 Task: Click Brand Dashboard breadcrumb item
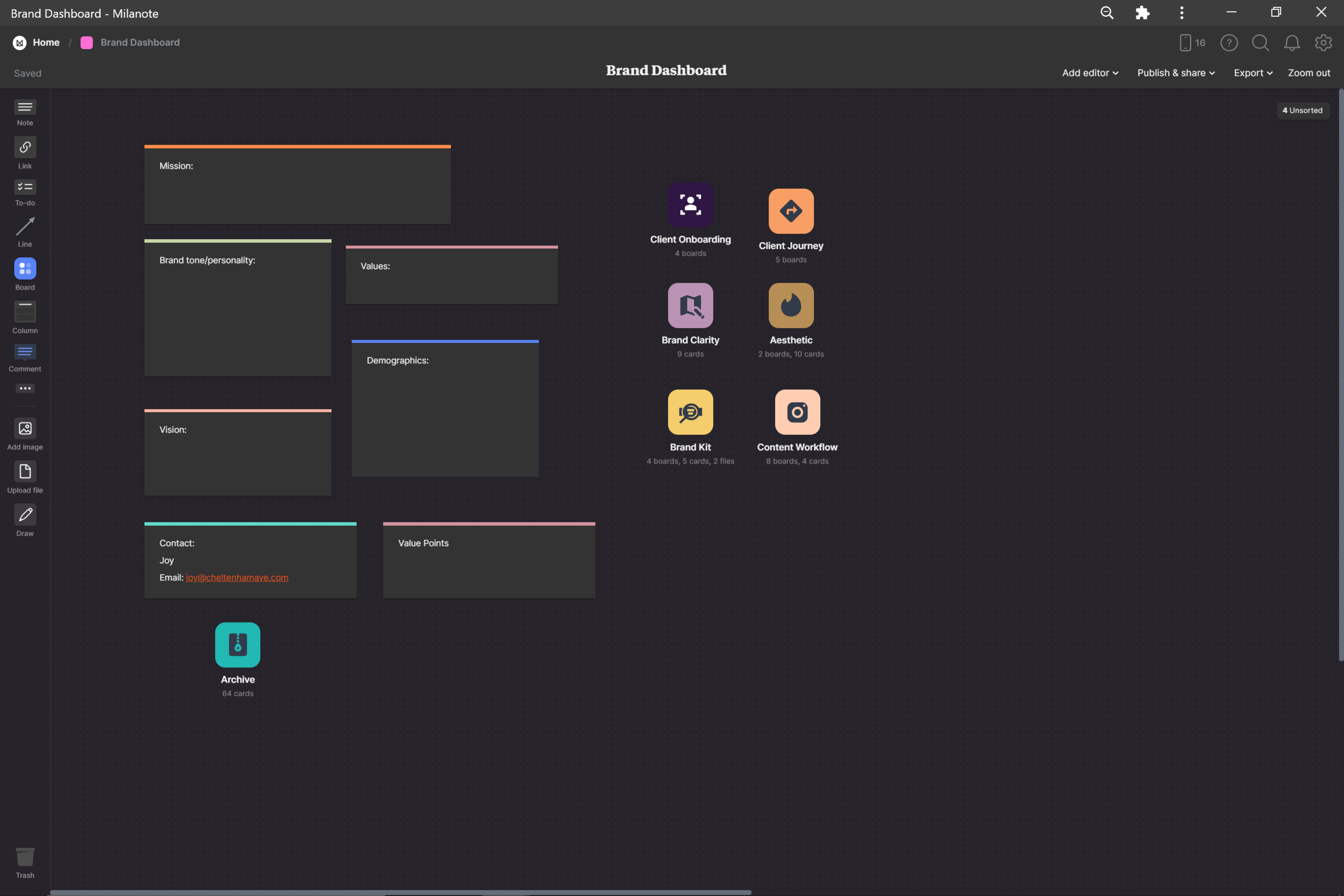[x=140, y=43]
